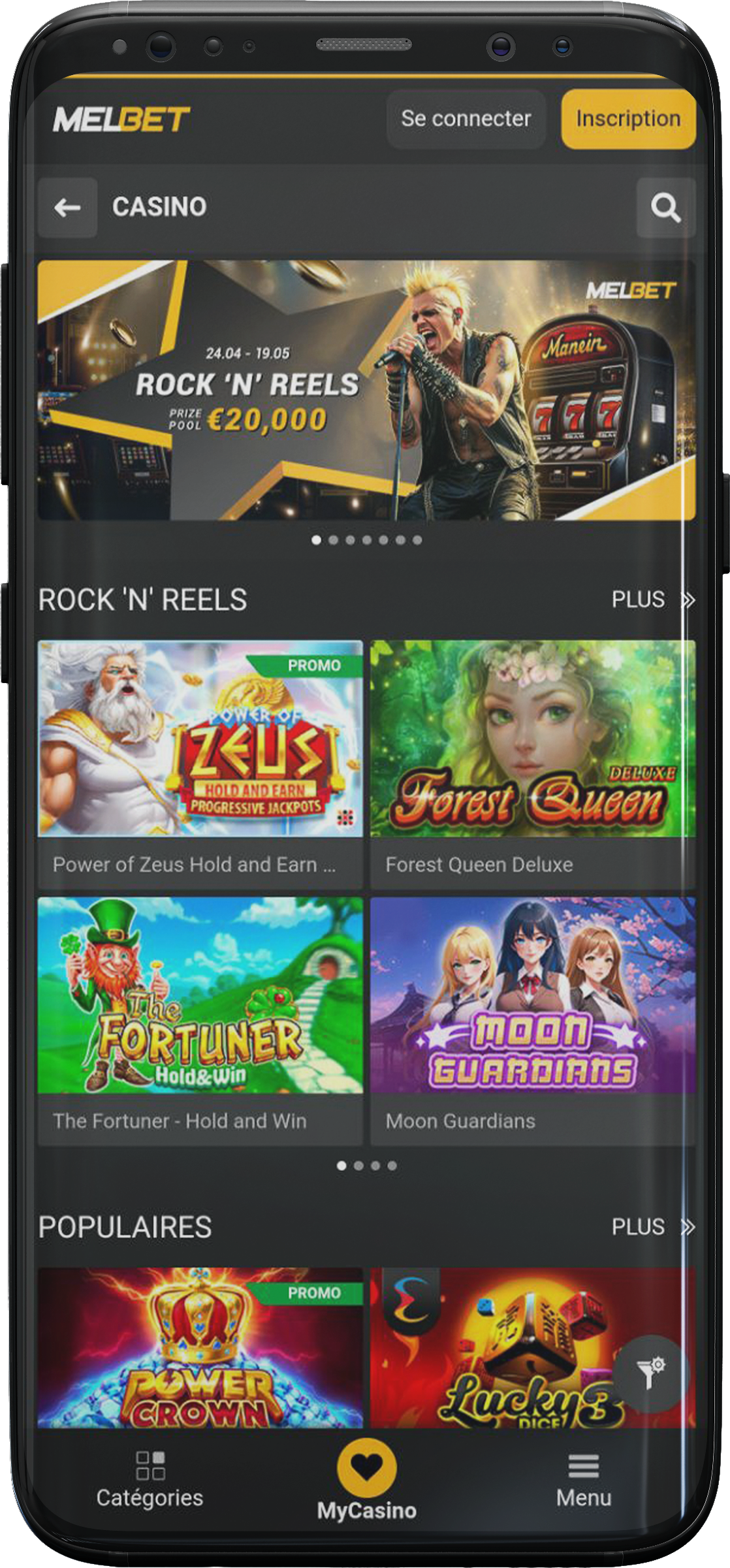
Task: Launch The Fortuner - Hold and Win
Action: point(200,1021)
